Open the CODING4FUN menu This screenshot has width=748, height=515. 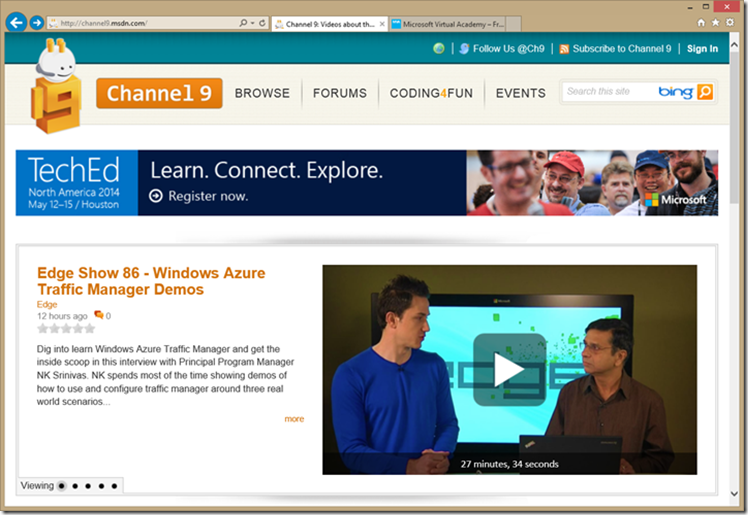(x=431, y=93)
